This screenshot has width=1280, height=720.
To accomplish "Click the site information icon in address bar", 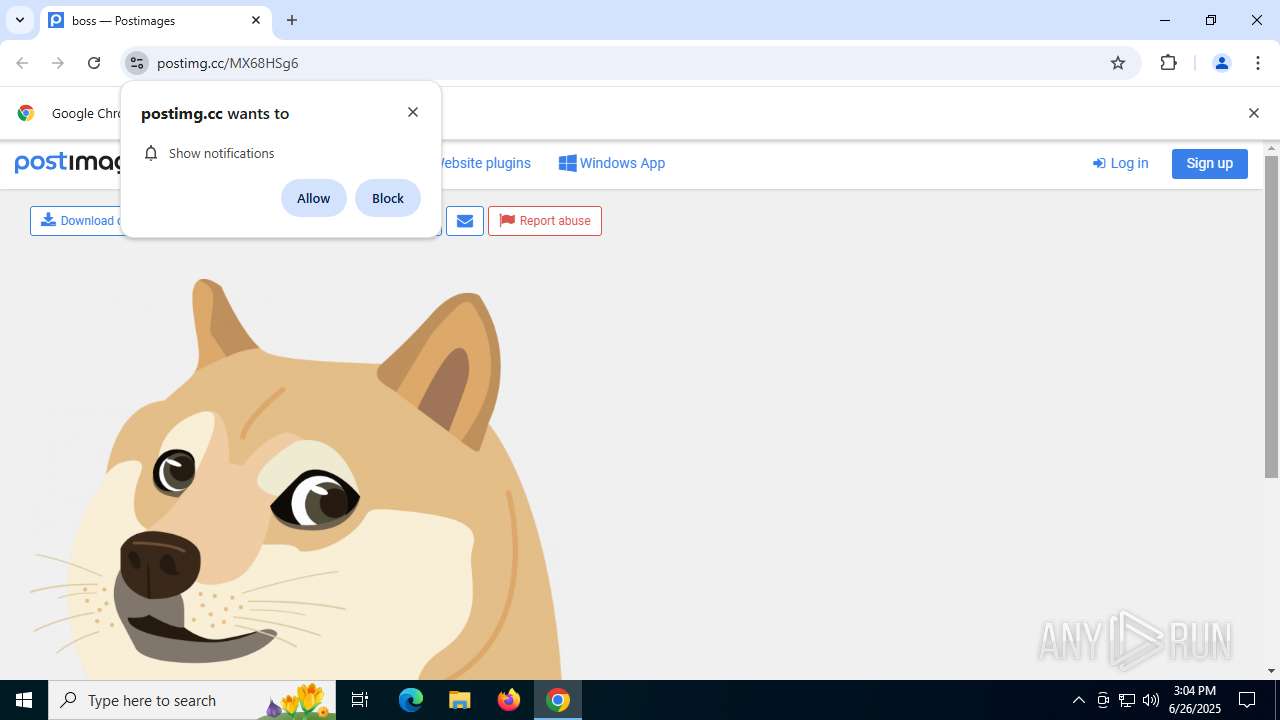I will (x=137, y=63).
